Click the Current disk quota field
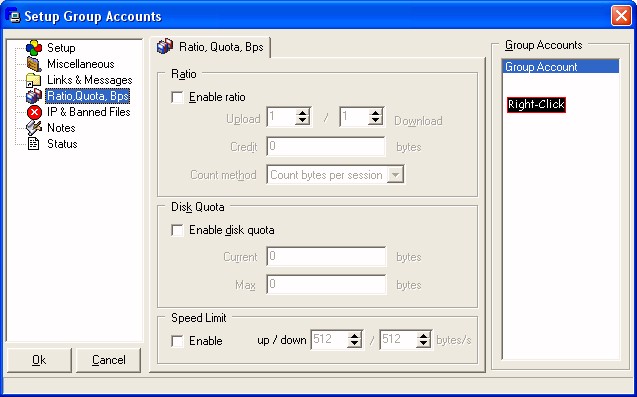637x397 pixels. (326, 257)
